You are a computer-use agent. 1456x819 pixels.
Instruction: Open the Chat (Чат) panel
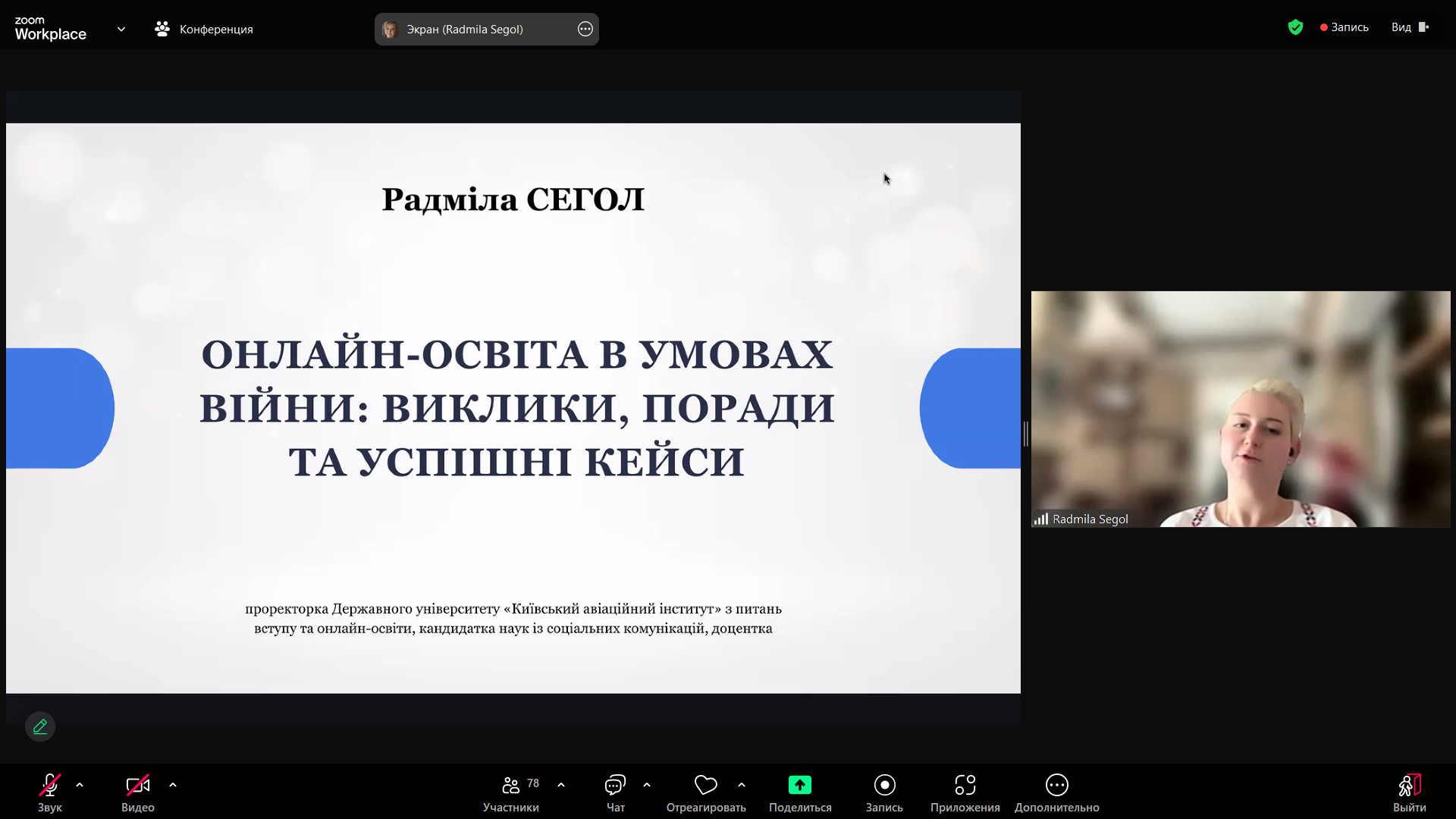[x=615, y=792]
